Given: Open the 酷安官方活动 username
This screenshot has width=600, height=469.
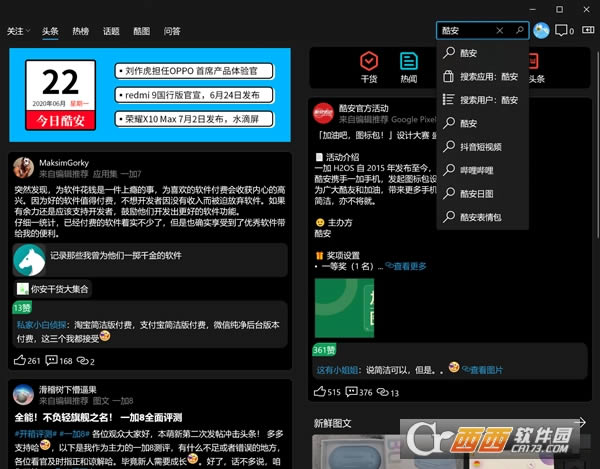Looking at the screenshot, I should pos(364,108).
